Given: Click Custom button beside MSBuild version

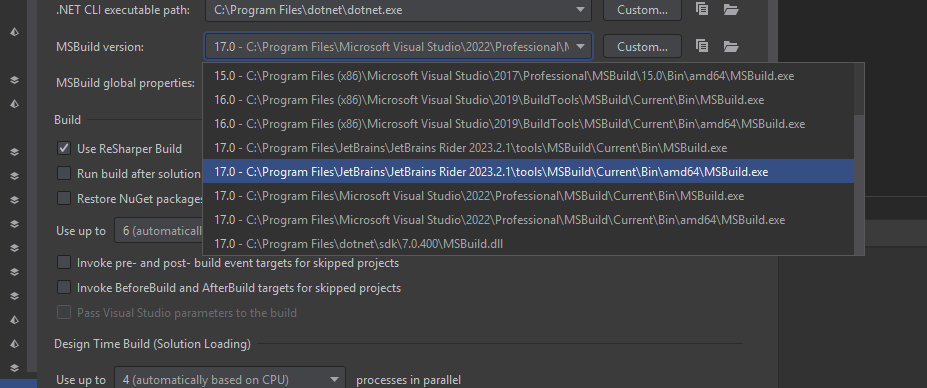Looking at the screenshot, I should (642, 46).
